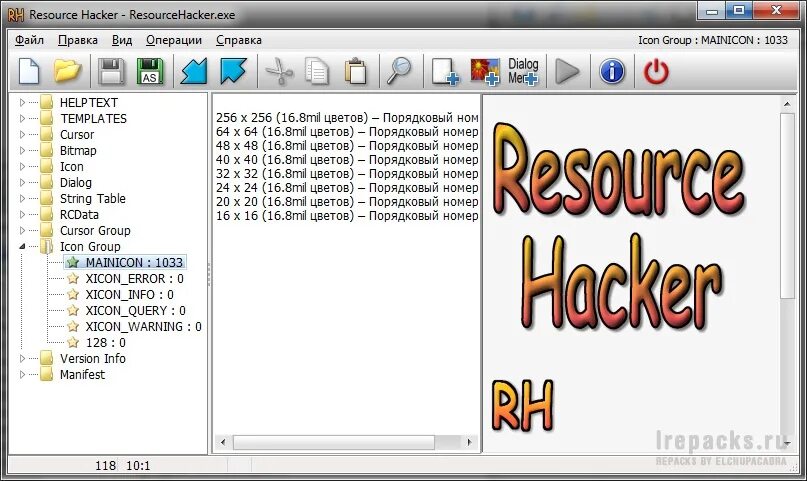This screenshot has width=807, height=481.
Task: Click the large Resource Hacker preview image
Action: (619, 226)
